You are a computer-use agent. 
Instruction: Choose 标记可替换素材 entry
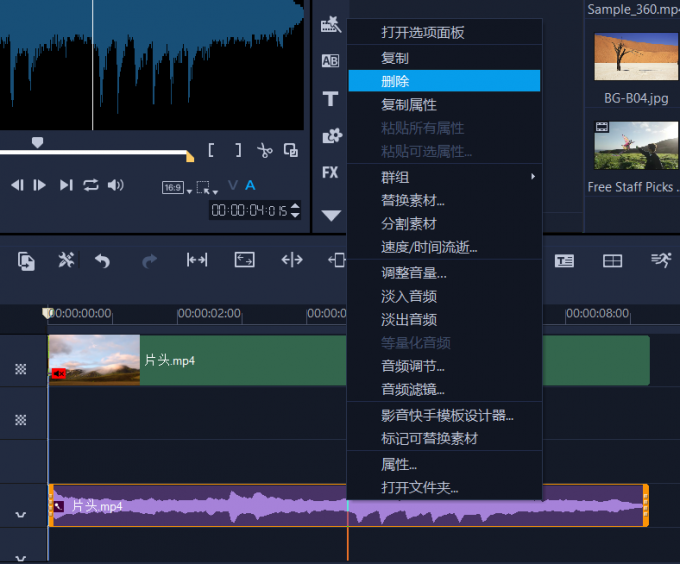coord(445,438)
